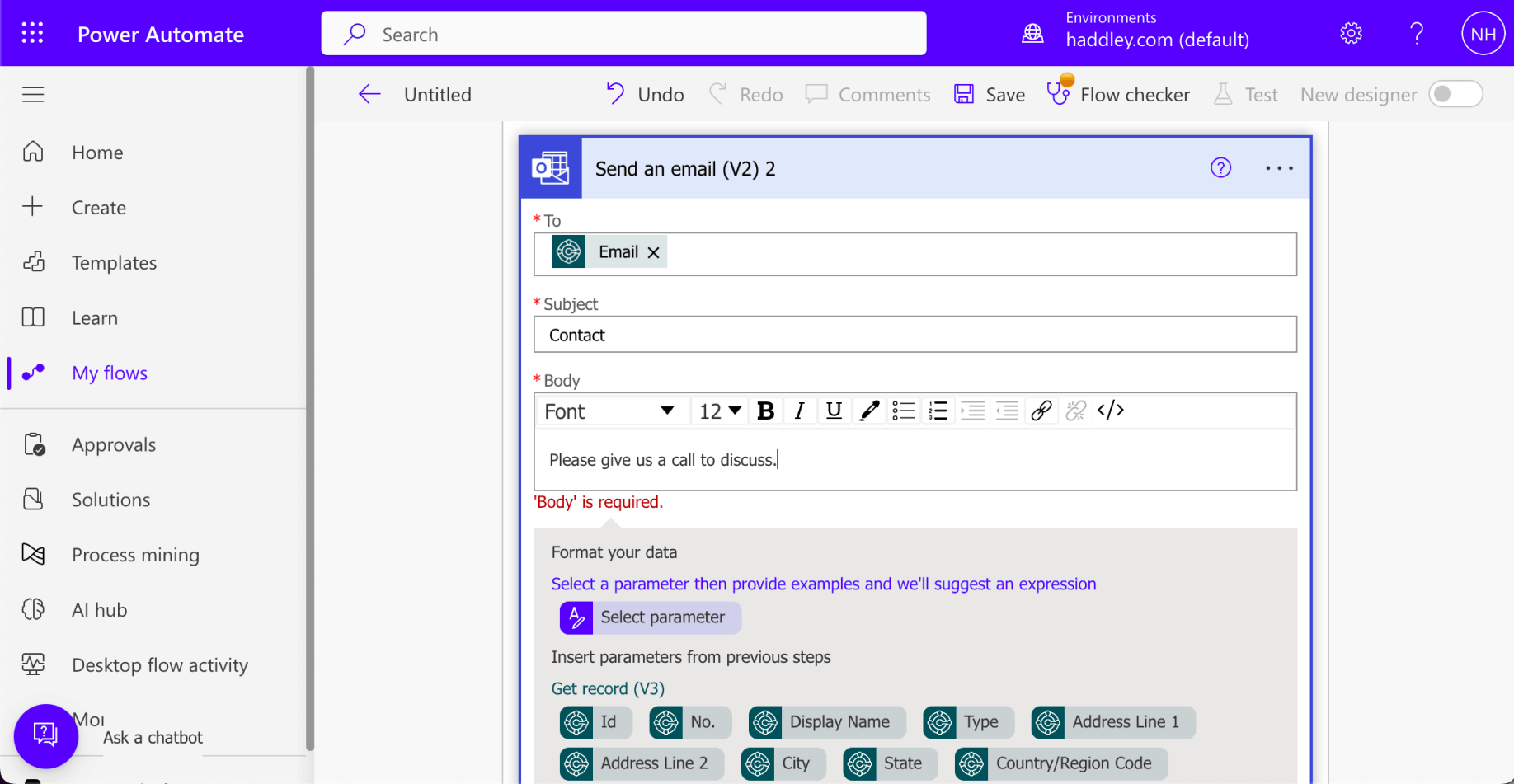Click the Select parameter button
This screenshot has width=1514, height=784.
tap(650, 617)
